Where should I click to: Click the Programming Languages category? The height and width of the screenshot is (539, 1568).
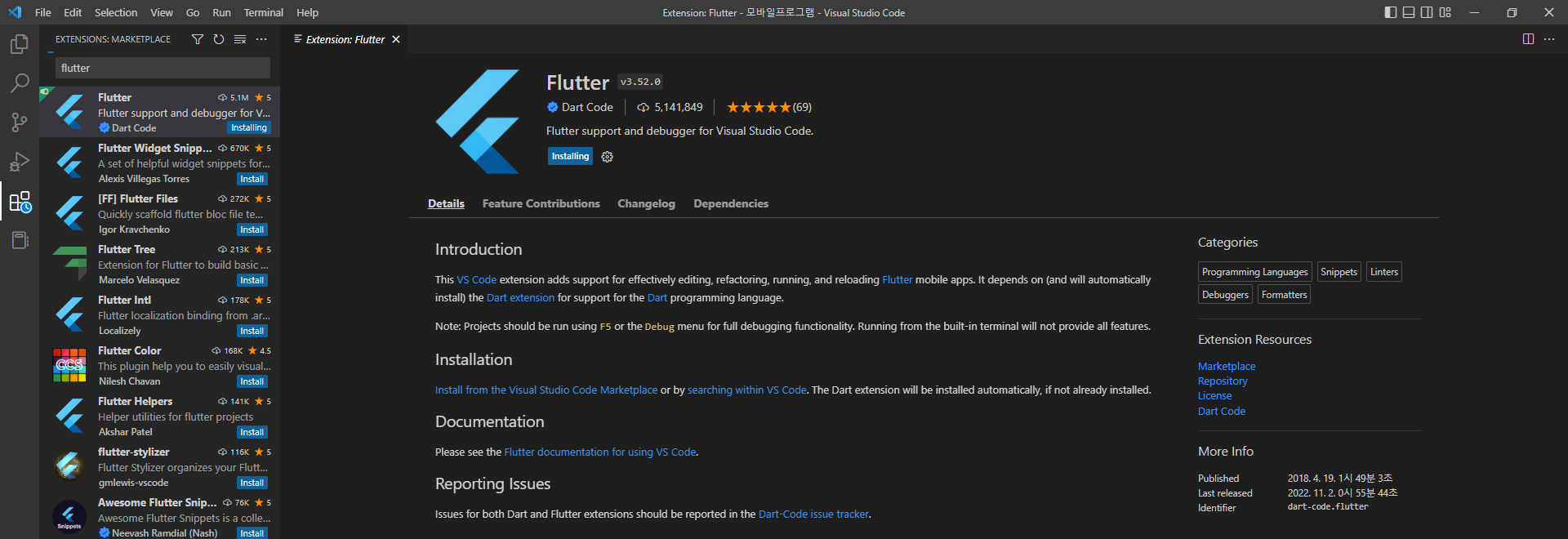pyautogui.click(x=1254, y=272)
